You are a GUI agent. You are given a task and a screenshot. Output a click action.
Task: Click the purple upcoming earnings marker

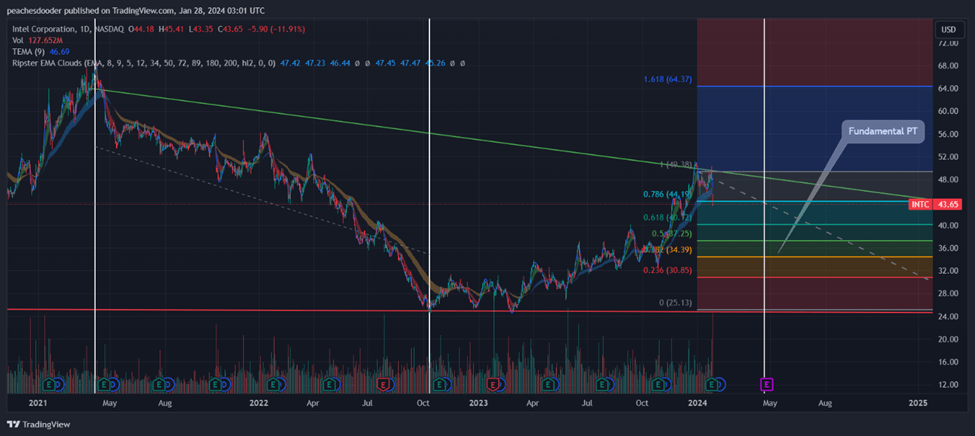pyautogui.click(x=767, y=384)
